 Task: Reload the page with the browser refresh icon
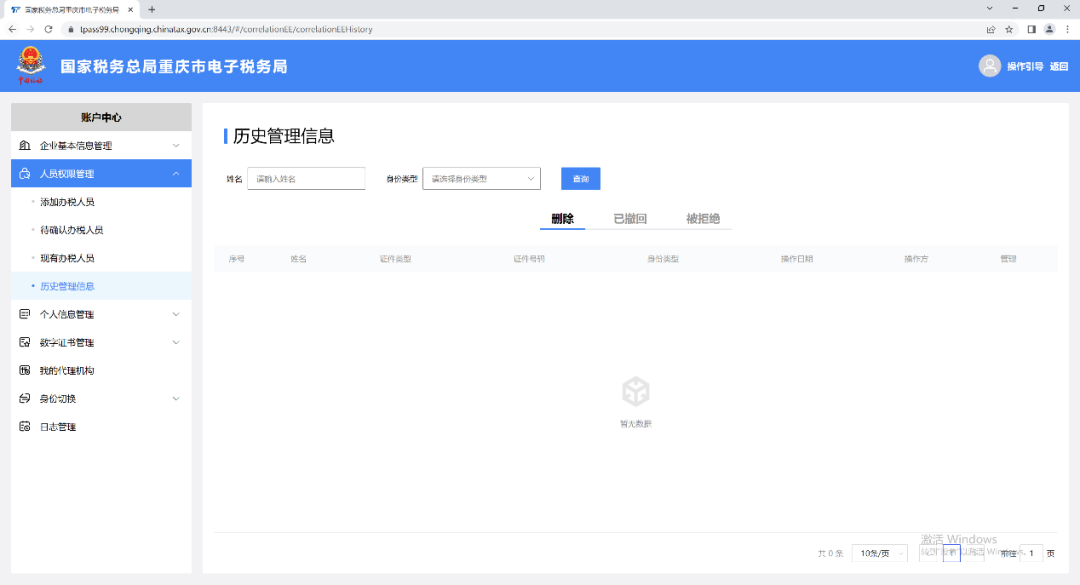[x=48, y=29]
